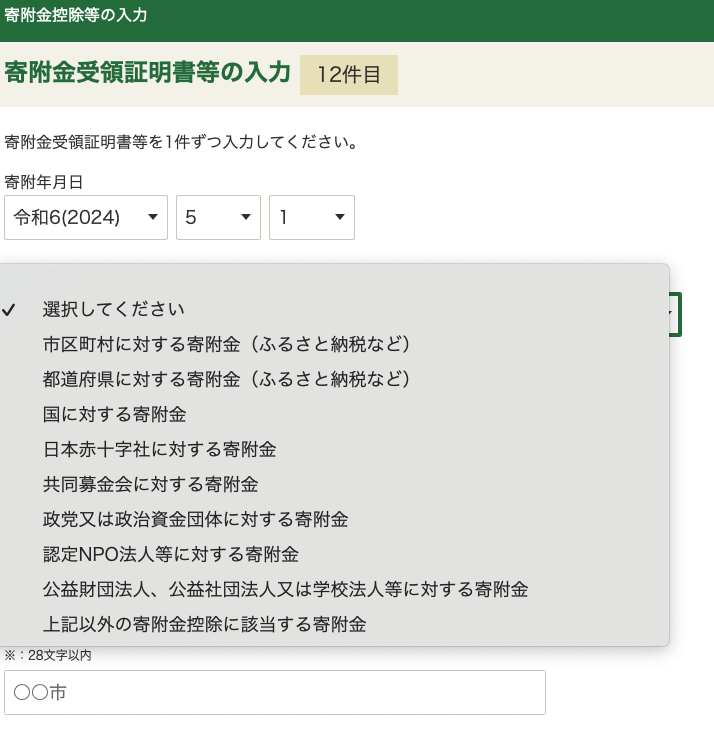Image resolution: width=714 pixels, height=729 pixels.
Task: Select 国に対する寄附金 option
Action: 114,415
